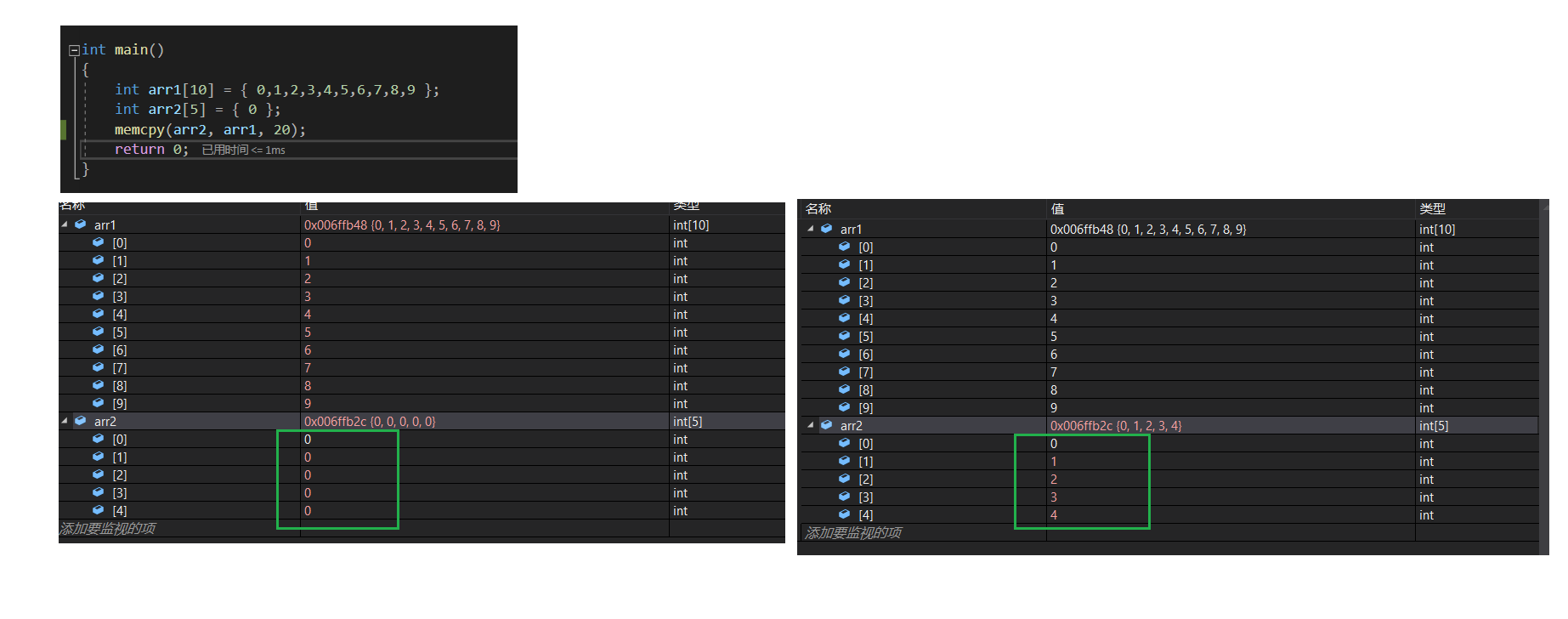The image size is (1568, 619).
Task: Click the icon of arr1 [9] in the left watch
Action: point(99,403)
